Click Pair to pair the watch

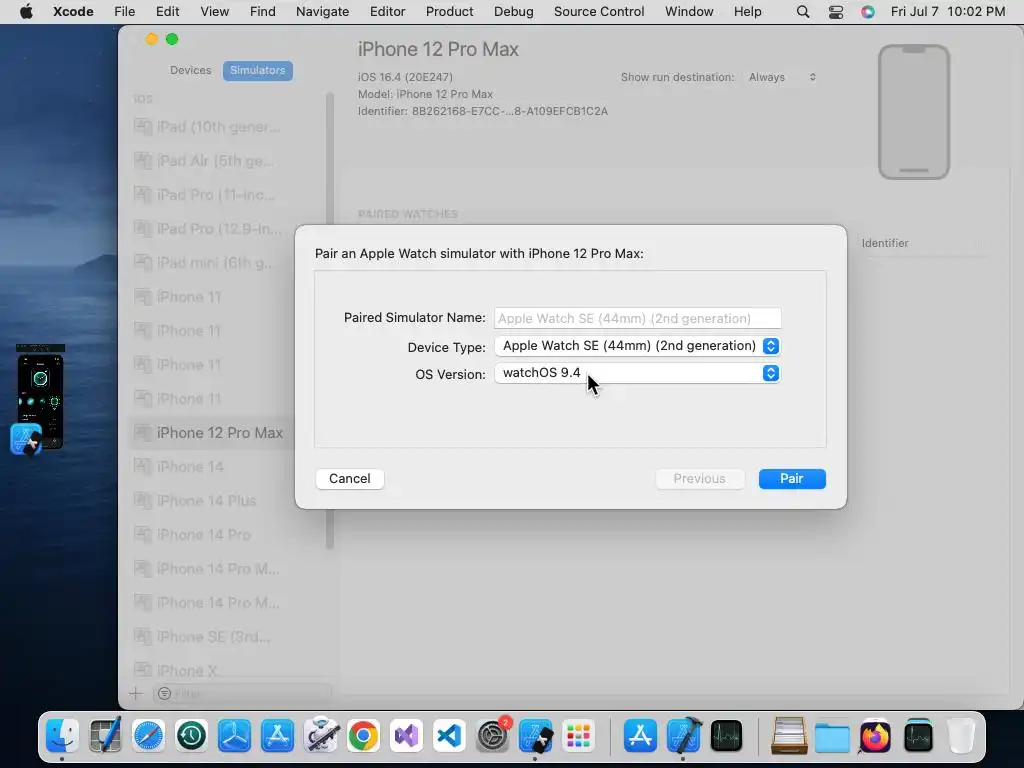tap(792, 479)
